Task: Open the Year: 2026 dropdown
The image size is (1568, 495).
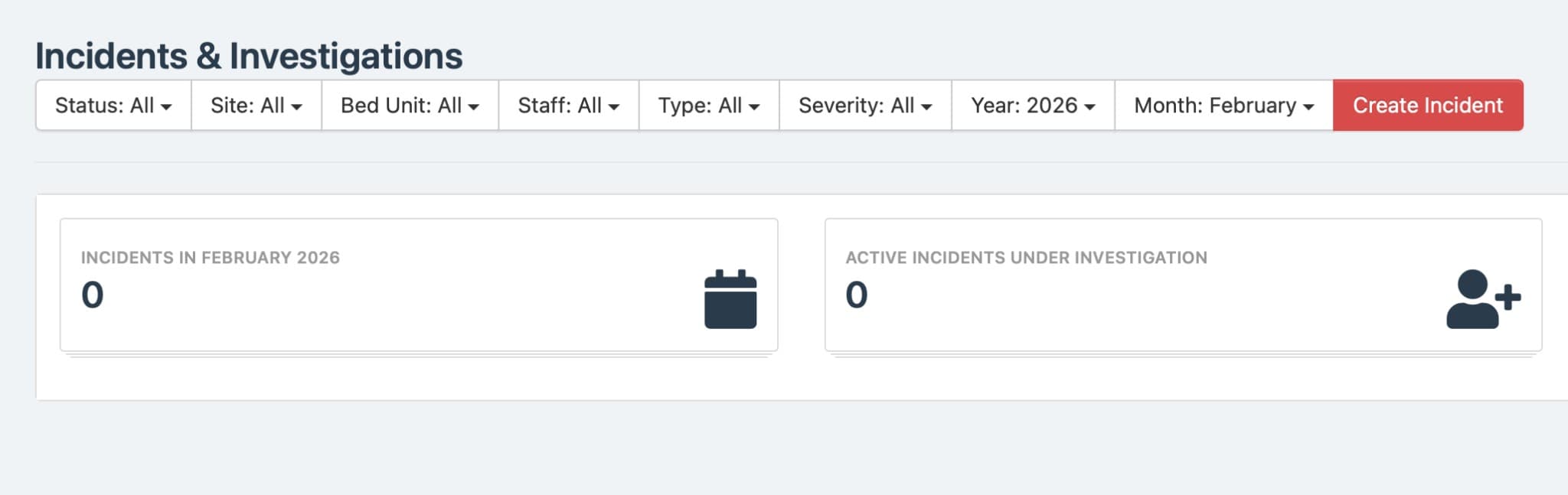Action: click(x=1032, y=106)
